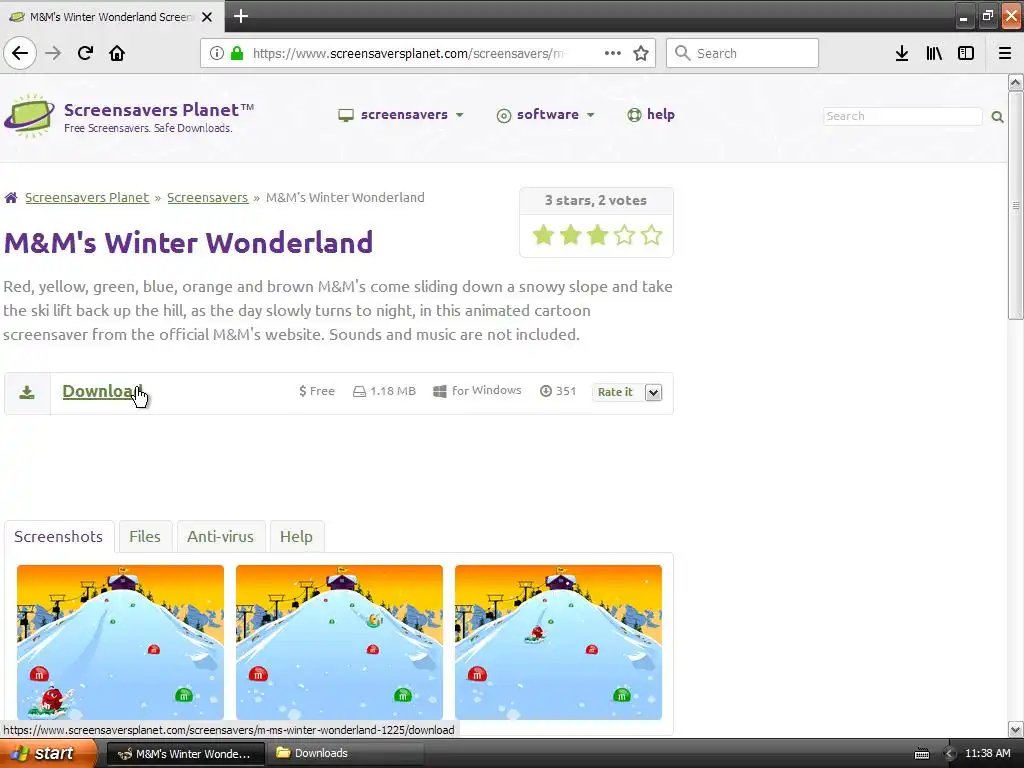Screen dimensions: 1024x768
Task: Open the third screenshot thumbnail
Action: click(558, 643)
